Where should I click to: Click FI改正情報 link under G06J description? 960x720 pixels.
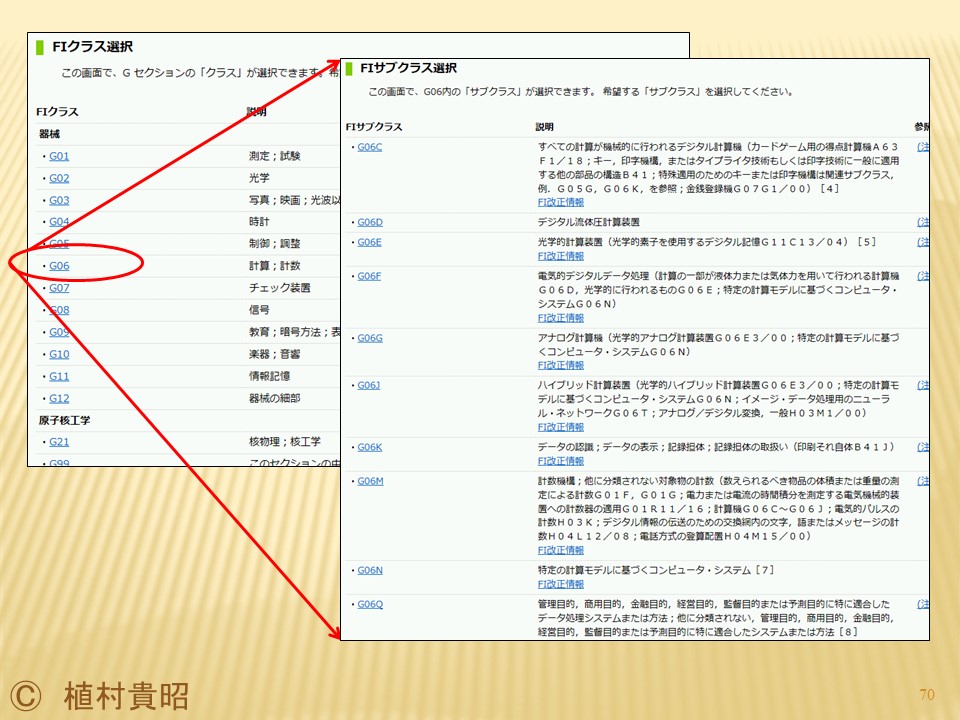point(561,427)
